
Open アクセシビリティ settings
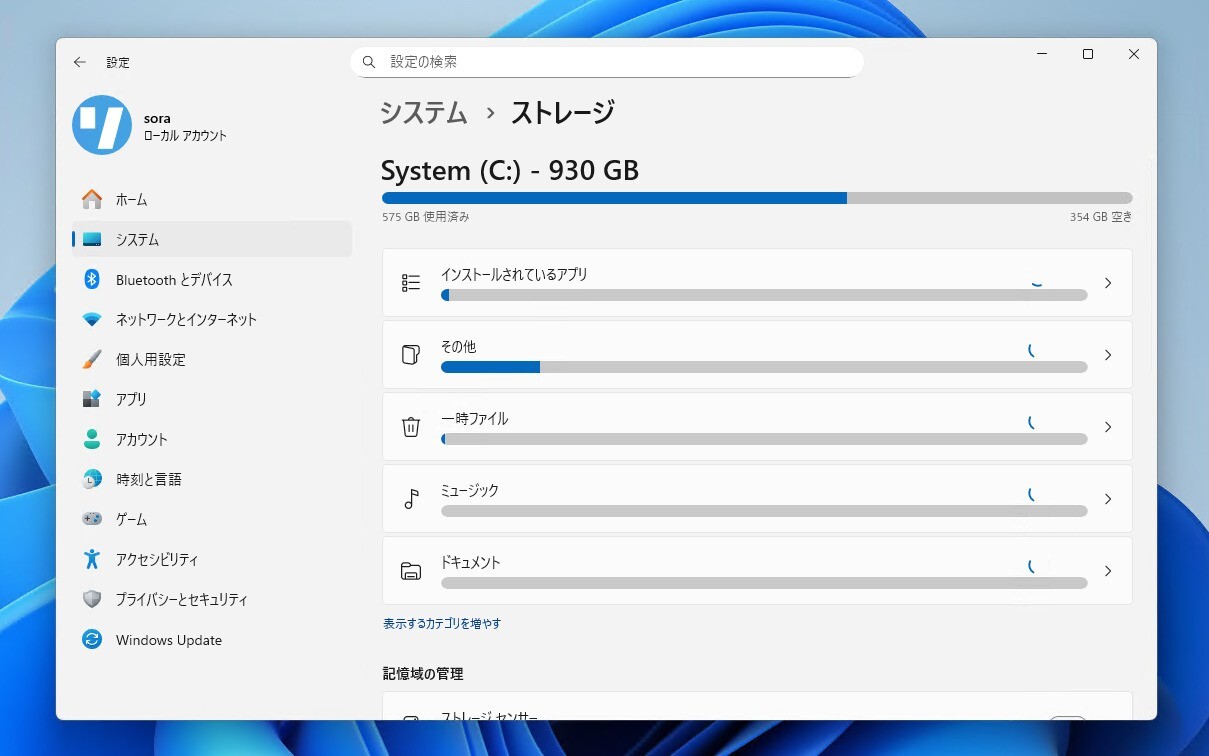pyautogui.click(x=157, y=560)
